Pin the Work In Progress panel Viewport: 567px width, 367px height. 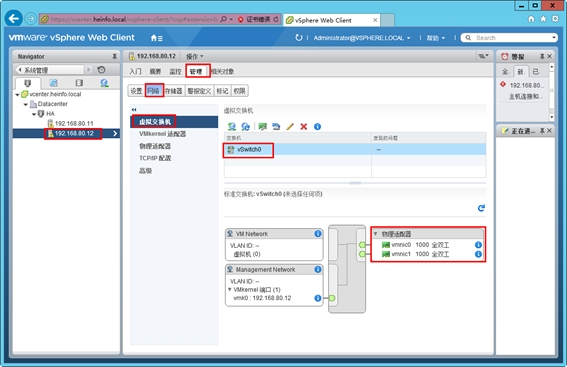tap(542, 131)
